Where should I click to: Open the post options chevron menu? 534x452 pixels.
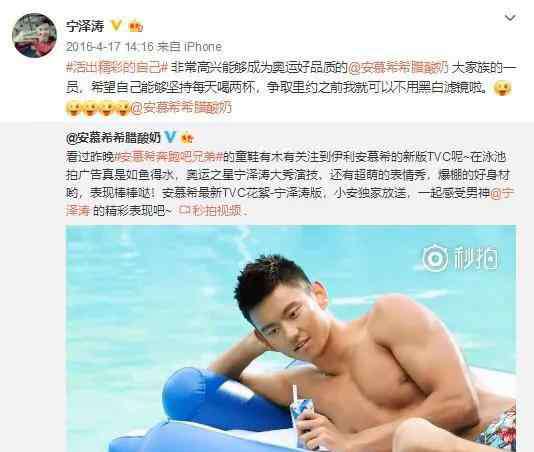(510, 17)
